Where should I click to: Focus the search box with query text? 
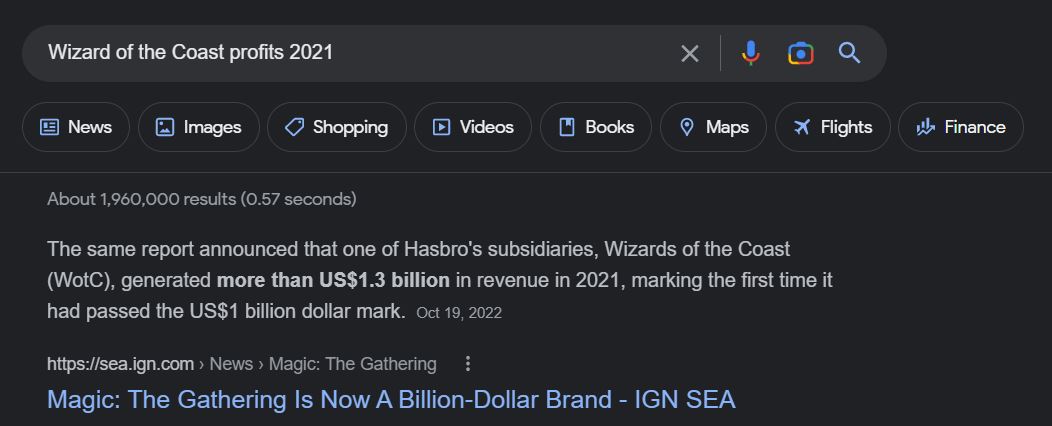pos(350,53)
